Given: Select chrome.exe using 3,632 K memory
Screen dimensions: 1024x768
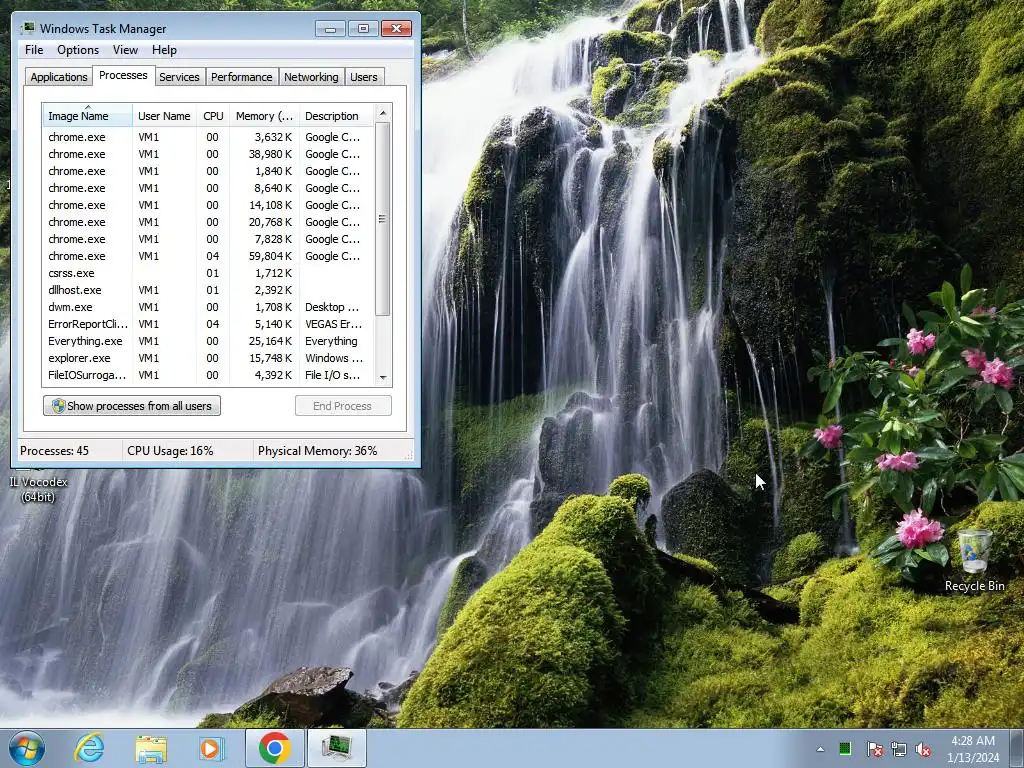Looking at the screenshot, I should [208, 137].
